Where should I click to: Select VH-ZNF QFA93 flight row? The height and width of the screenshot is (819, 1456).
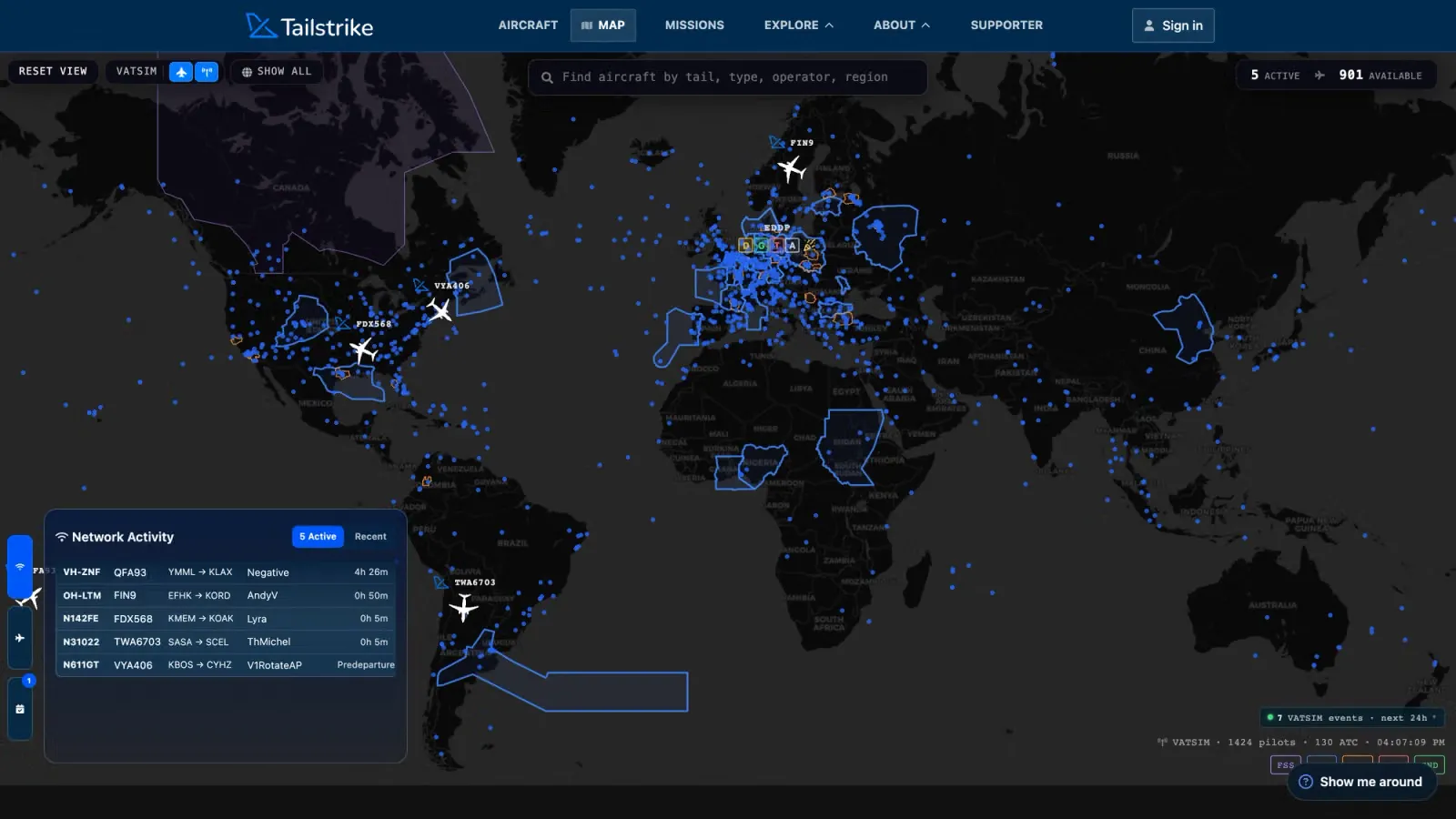click(x=226, y=572)
